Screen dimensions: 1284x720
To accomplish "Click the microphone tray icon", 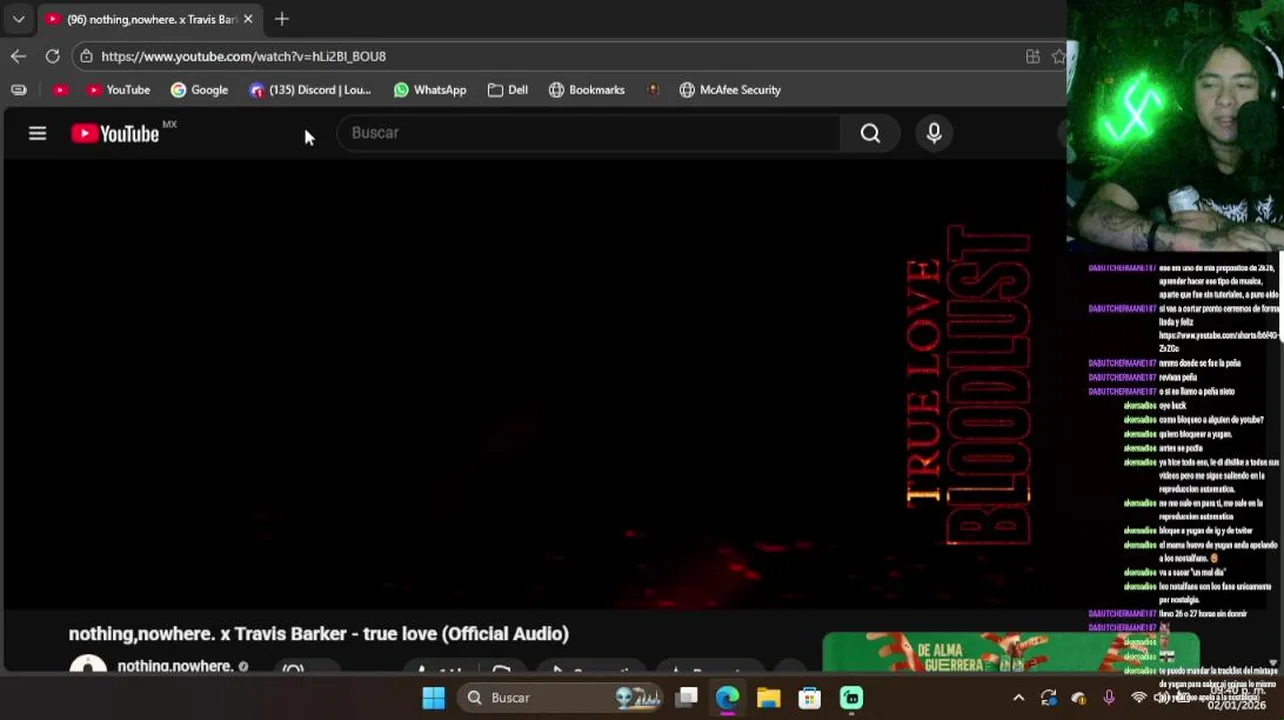I will [x=1108, y=697].
